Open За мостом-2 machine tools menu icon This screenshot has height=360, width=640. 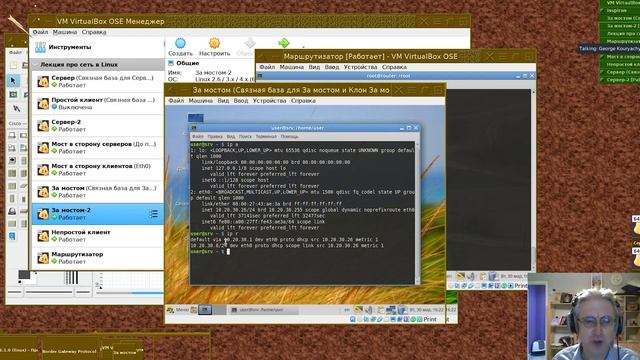pyautogui.click(x=153, y=214)
